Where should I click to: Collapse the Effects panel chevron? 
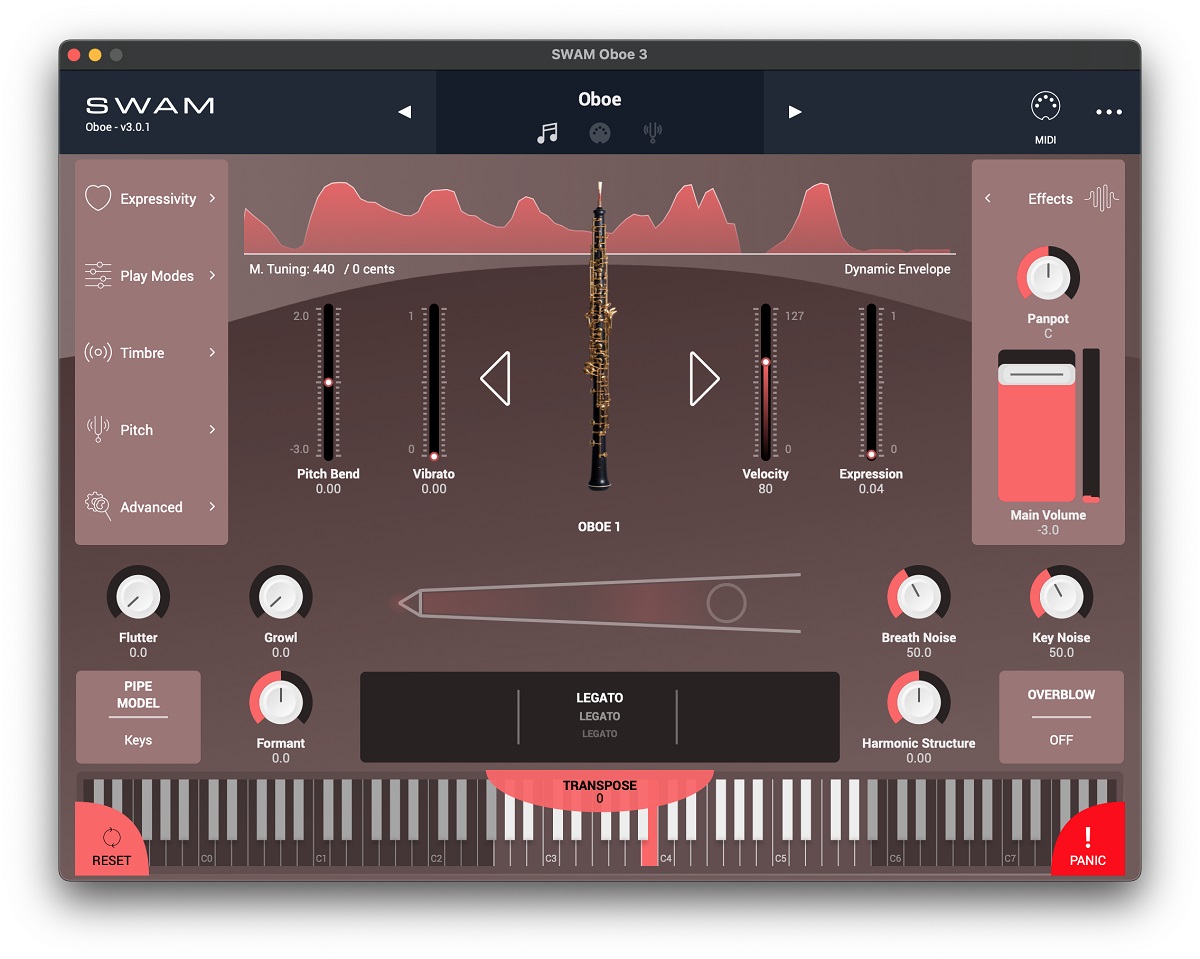point(988,198)
